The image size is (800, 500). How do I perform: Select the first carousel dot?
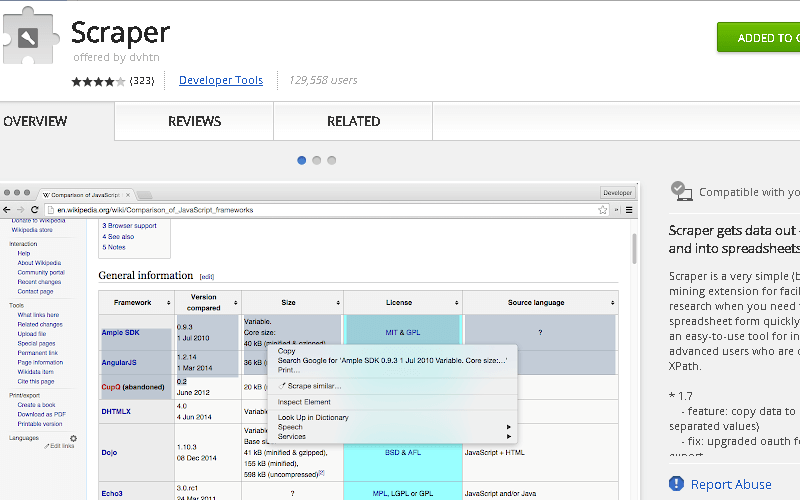pyautogui.click(x=302, y=160)
